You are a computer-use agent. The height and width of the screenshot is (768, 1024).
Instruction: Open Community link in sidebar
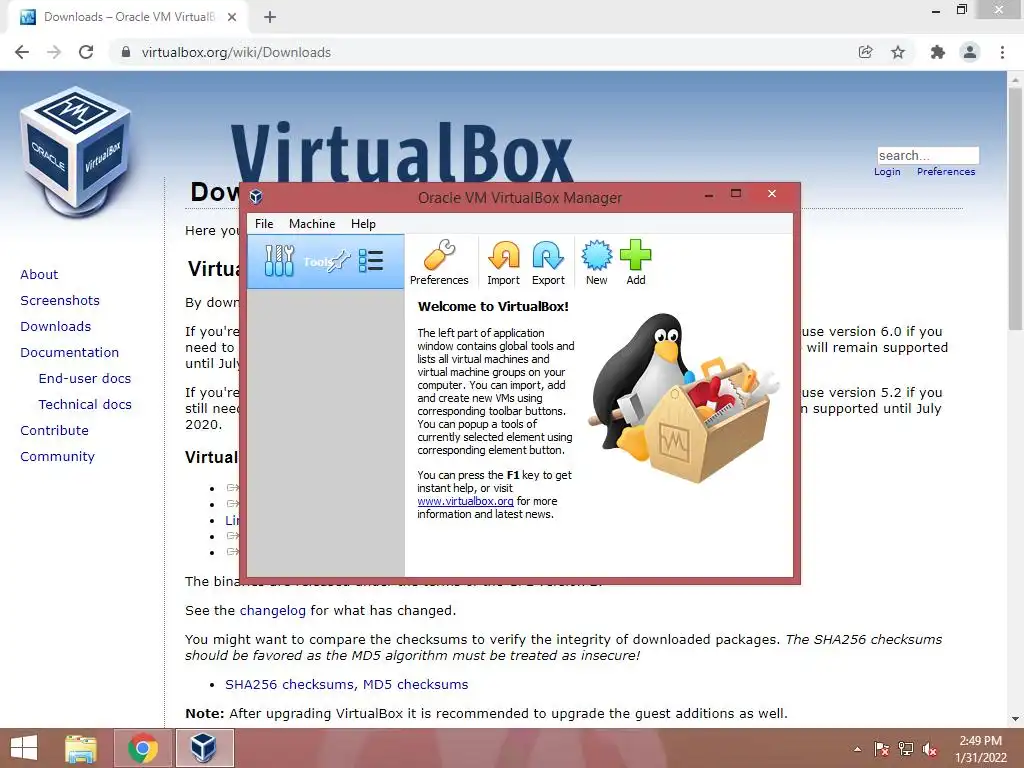[57, 457]
